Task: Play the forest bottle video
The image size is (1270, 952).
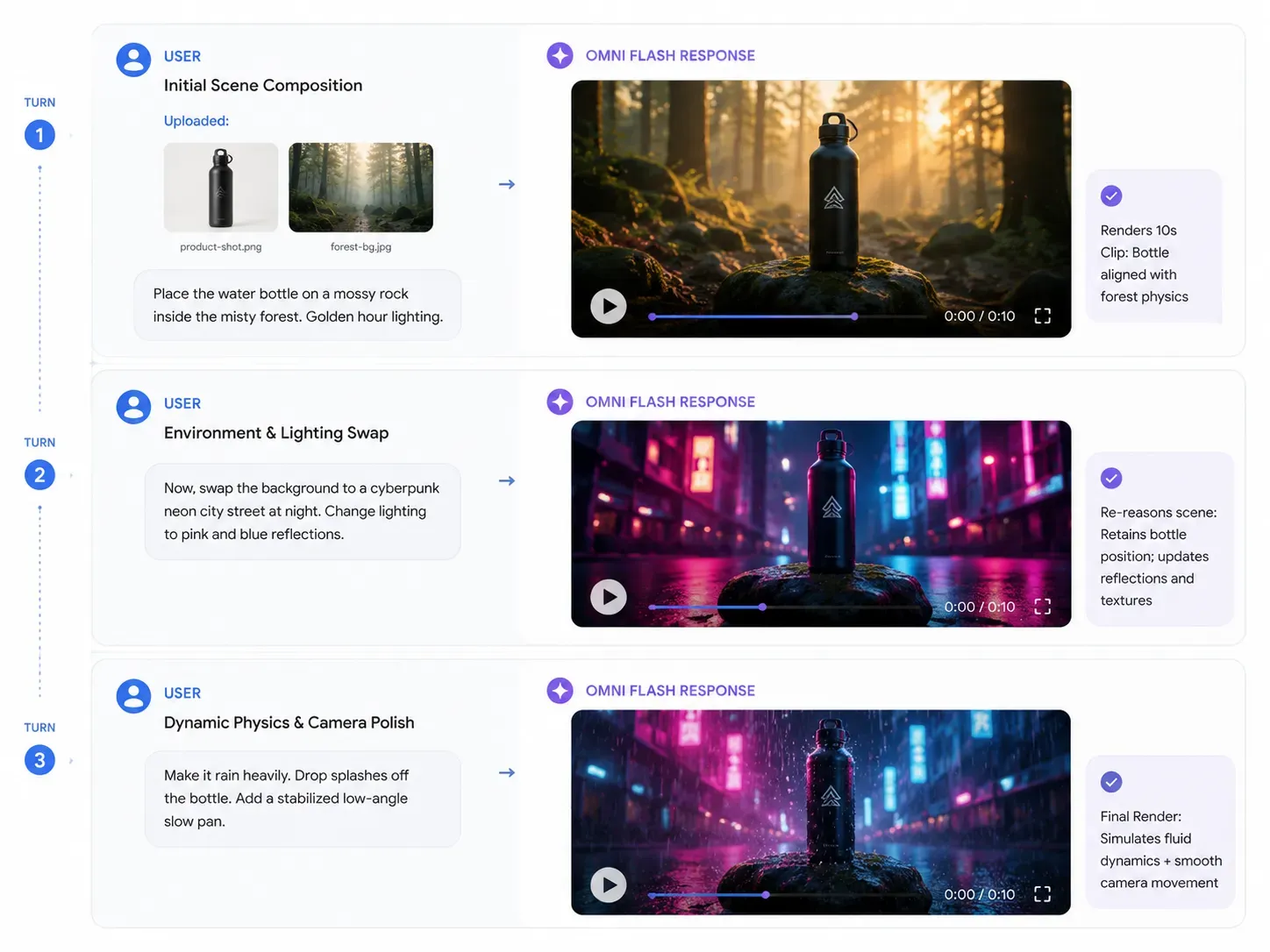Action: coord(608,306)
